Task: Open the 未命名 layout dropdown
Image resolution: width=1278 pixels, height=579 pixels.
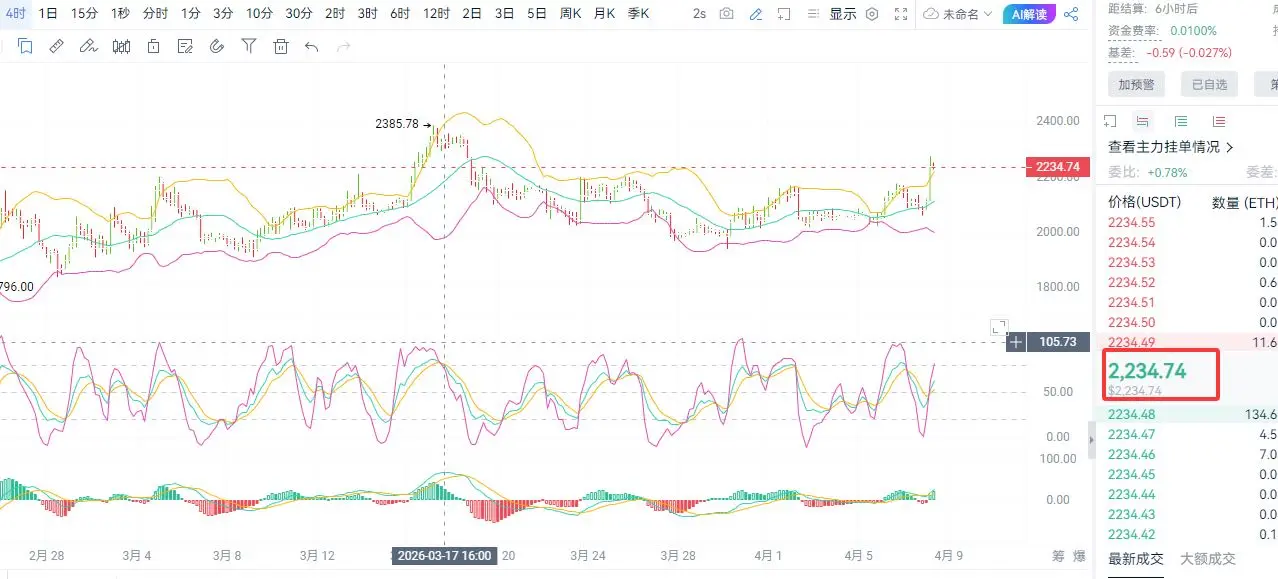Action: tap(958, 14)
